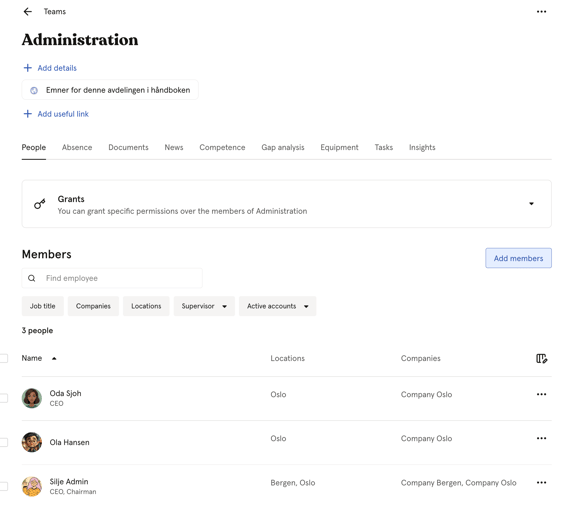The width and height of the screenshot is (576, 506).
Task: Click the Grants key icon
Action: 40,204
